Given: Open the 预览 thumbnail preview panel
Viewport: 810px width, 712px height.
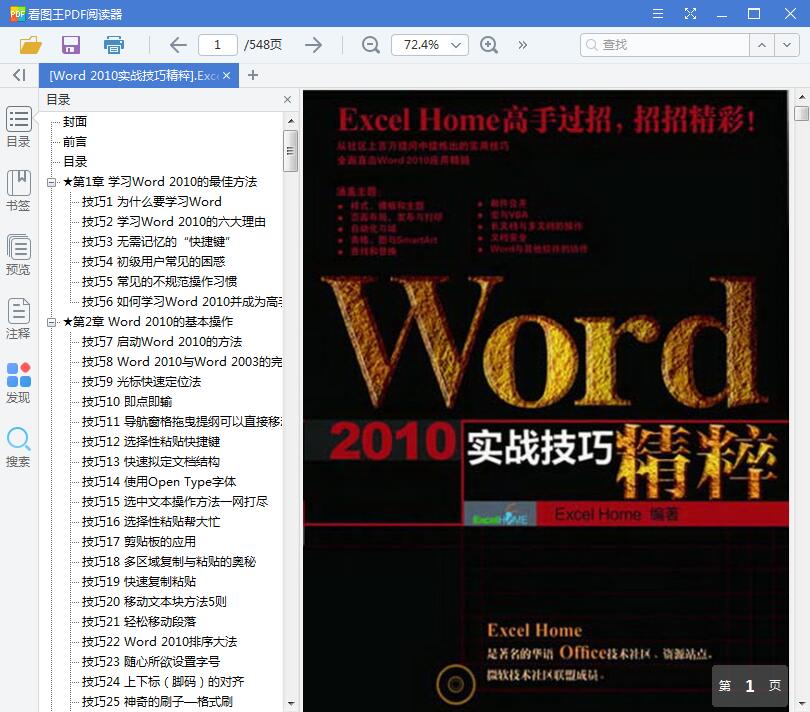Looking at the screenshot, I should [x=19, y=255].
